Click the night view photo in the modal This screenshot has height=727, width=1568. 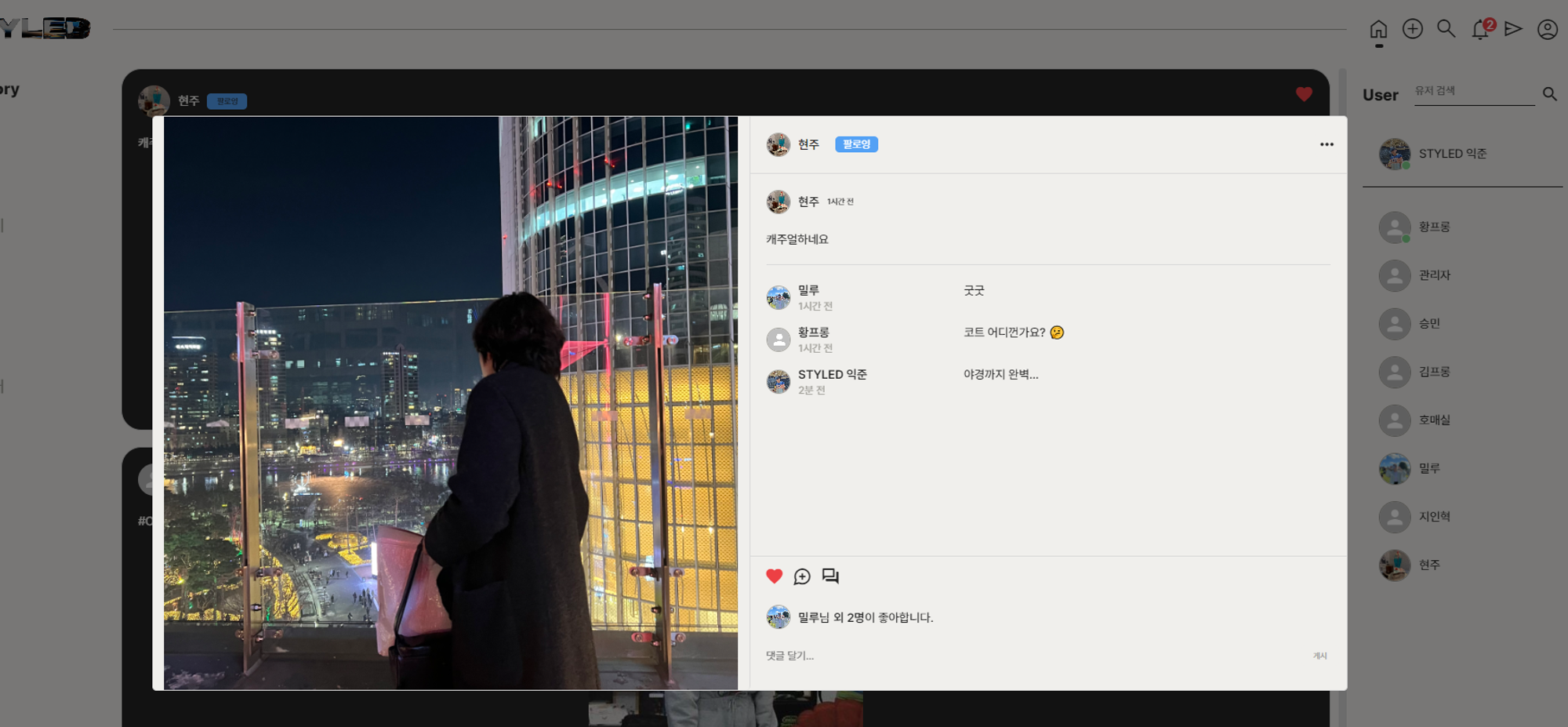[450, 403]
